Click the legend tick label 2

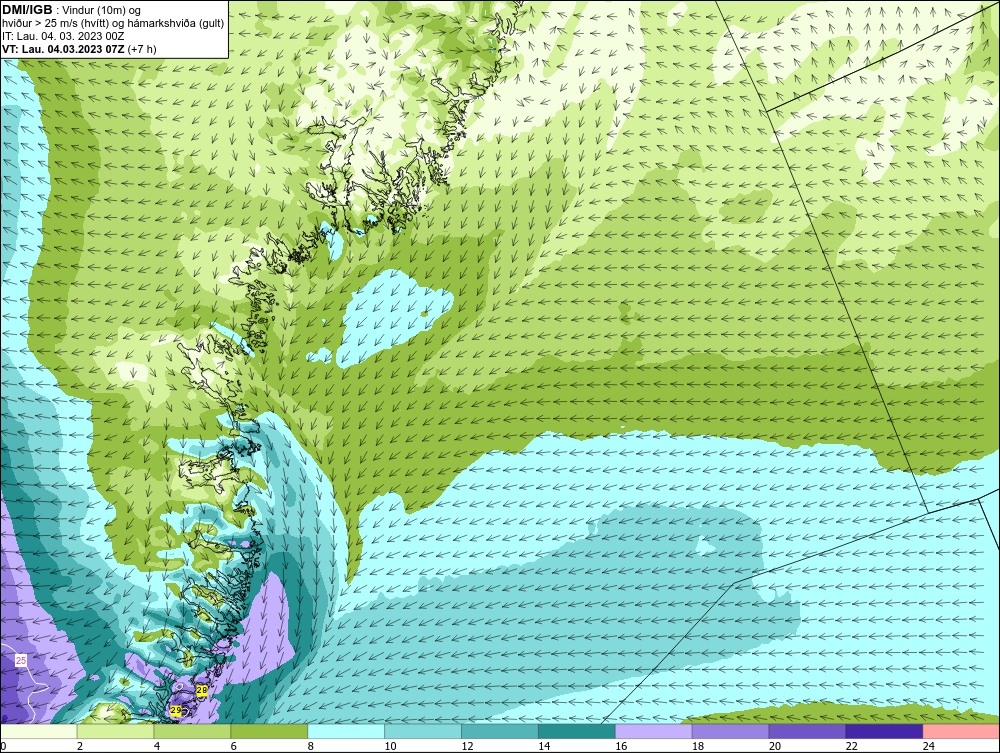80,746
